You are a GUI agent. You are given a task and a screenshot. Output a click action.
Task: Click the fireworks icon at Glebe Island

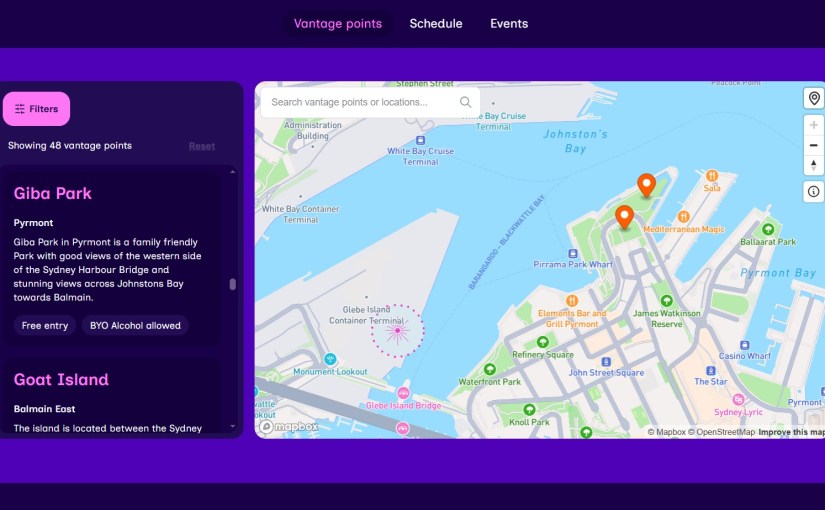tap(397, 330)
